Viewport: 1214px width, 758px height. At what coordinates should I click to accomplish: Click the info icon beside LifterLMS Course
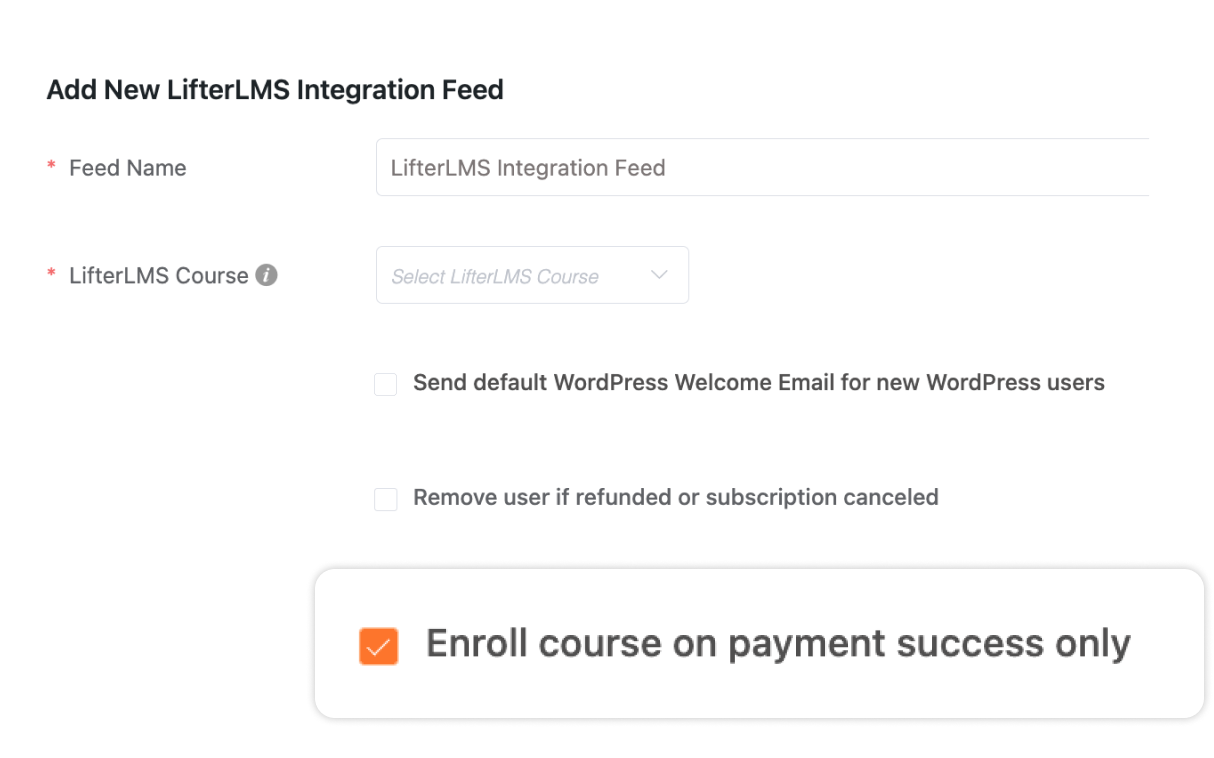point(266,275)
